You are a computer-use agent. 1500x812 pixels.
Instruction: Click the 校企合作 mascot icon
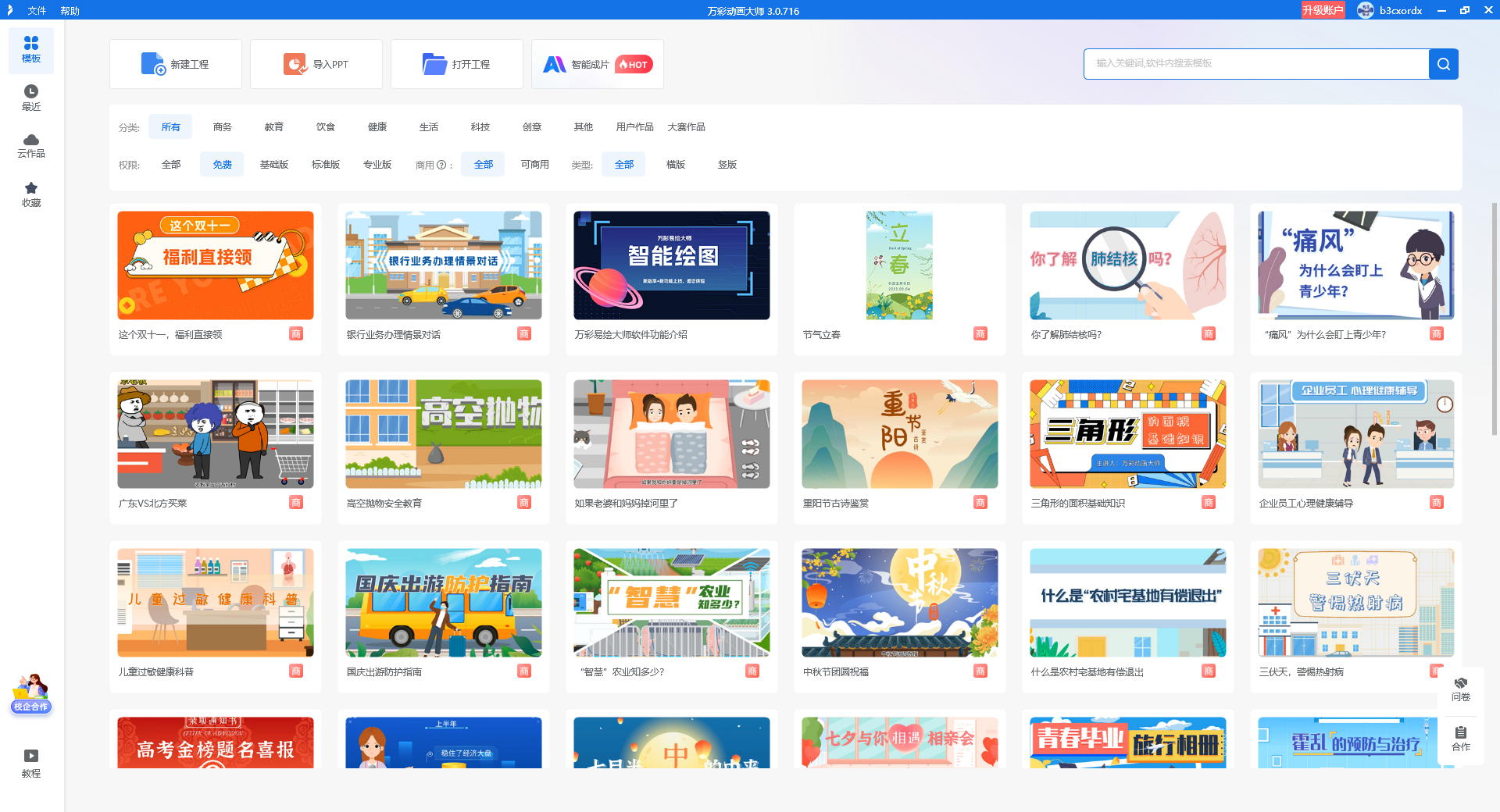pyautogui.click(x=30, y=693)
